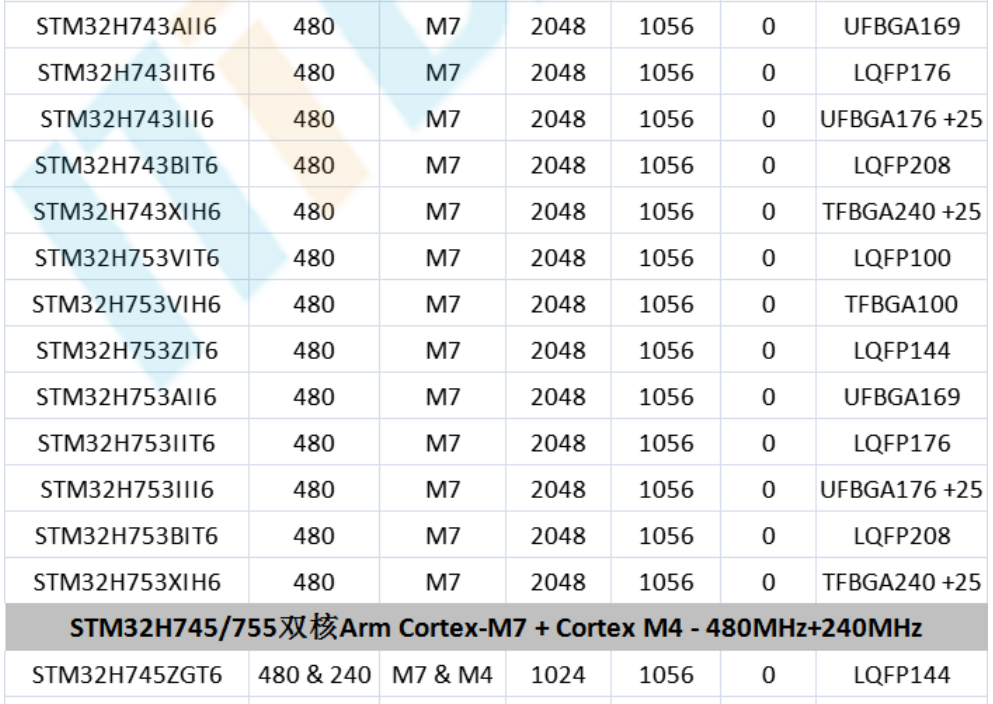Select the UFBGA176 +25 cell for STM32H743III6
993x704 pixels.
[x=884, y=115]
